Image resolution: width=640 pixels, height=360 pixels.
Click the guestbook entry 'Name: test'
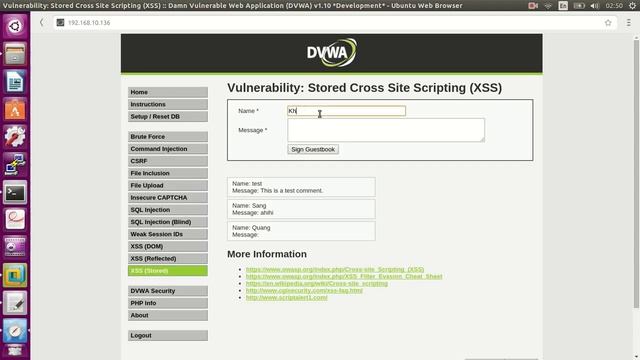301,187
